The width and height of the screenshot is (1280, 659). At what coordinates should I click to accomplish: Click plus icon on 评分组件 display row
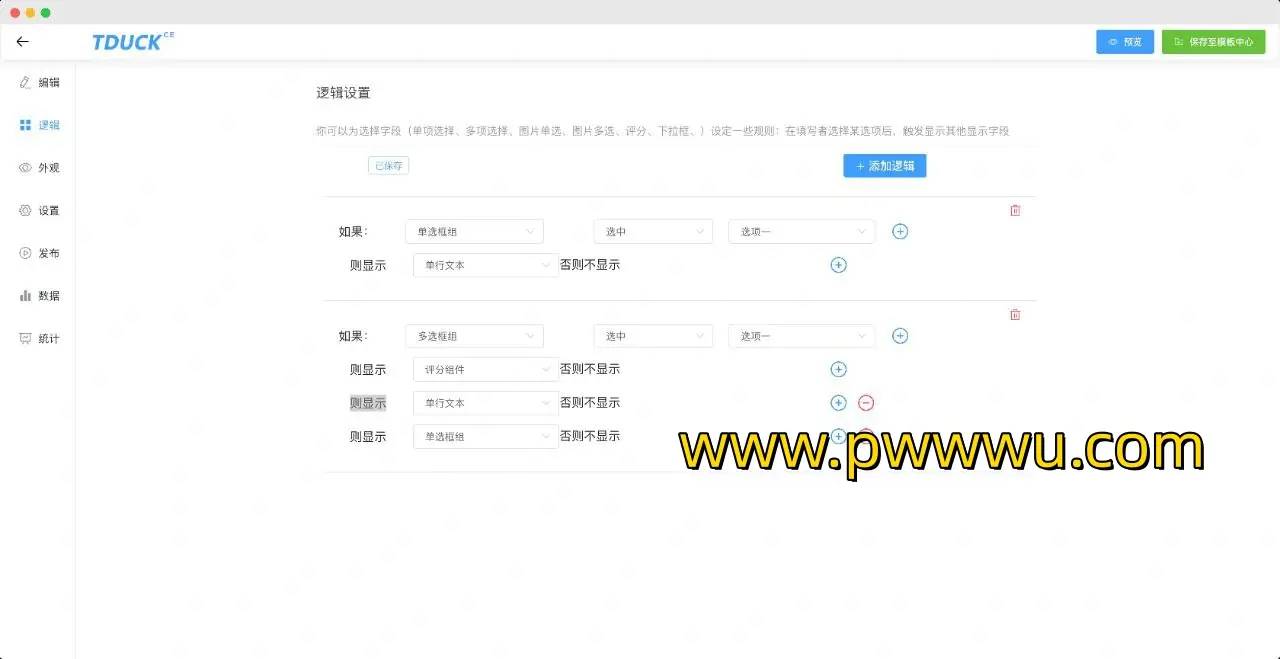(x=838, y=370)
